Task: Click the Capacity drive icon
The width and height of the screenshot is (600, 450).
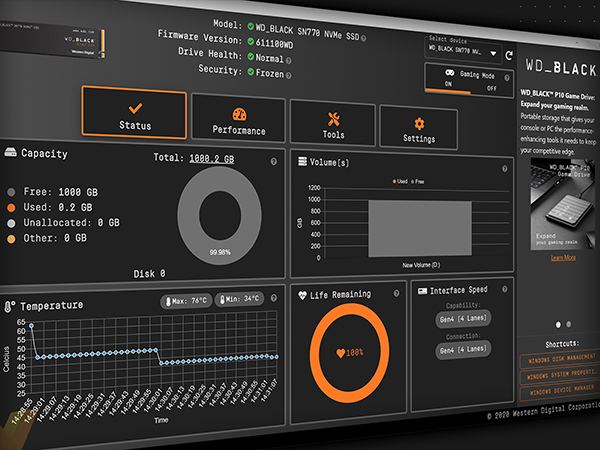Action: (x=10, y=153)
